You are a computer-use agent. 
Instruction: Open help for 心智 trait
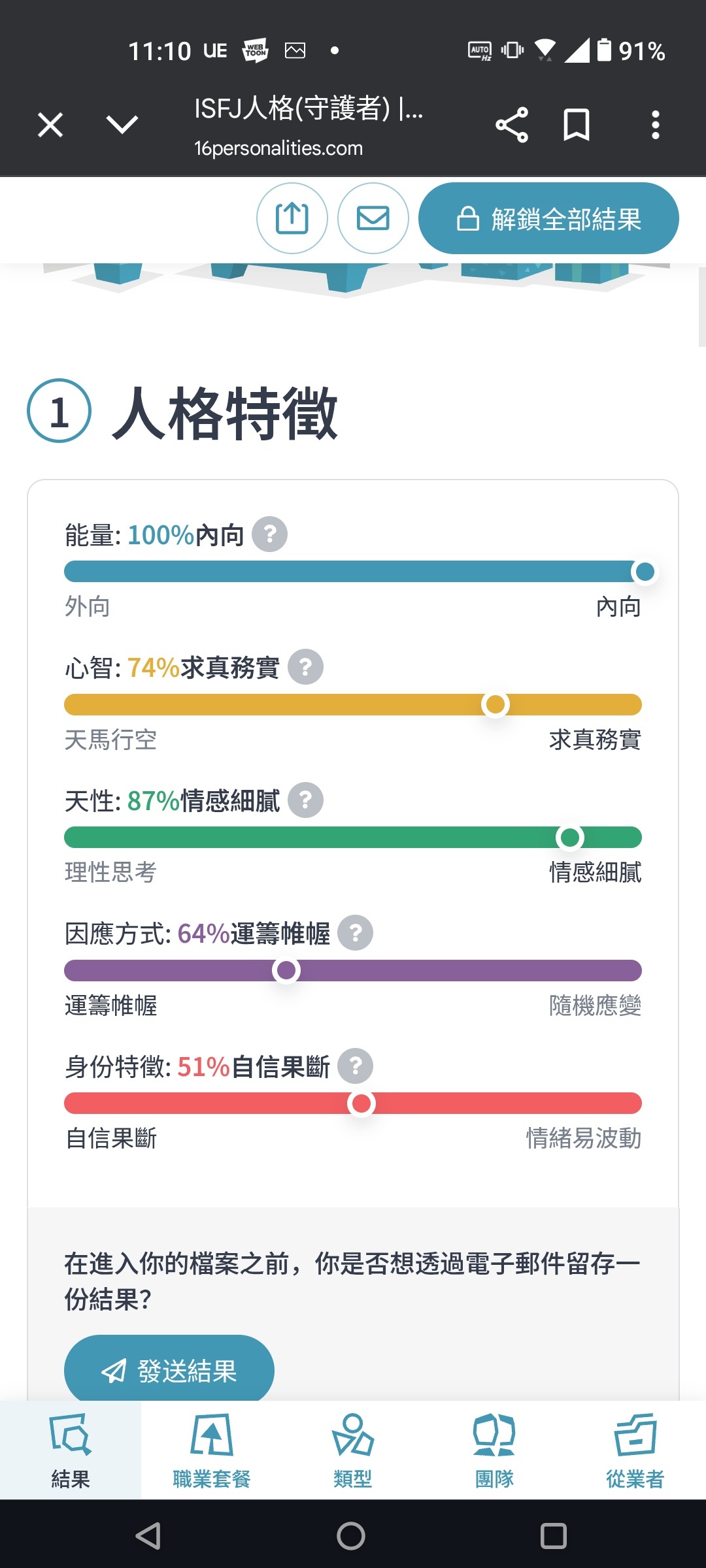(305, 667)
